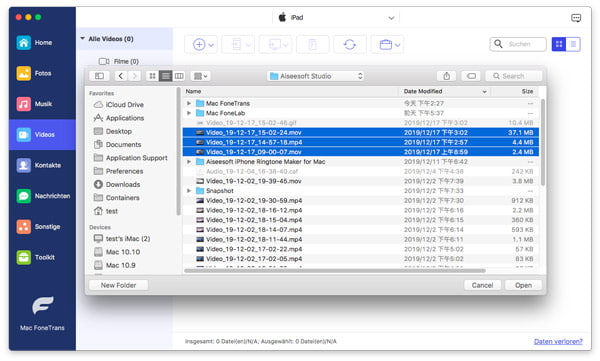The image size is (600, 361).
Task: Open Aiseesoft Studio location dropdown
Action: click(x=316, y=76)
